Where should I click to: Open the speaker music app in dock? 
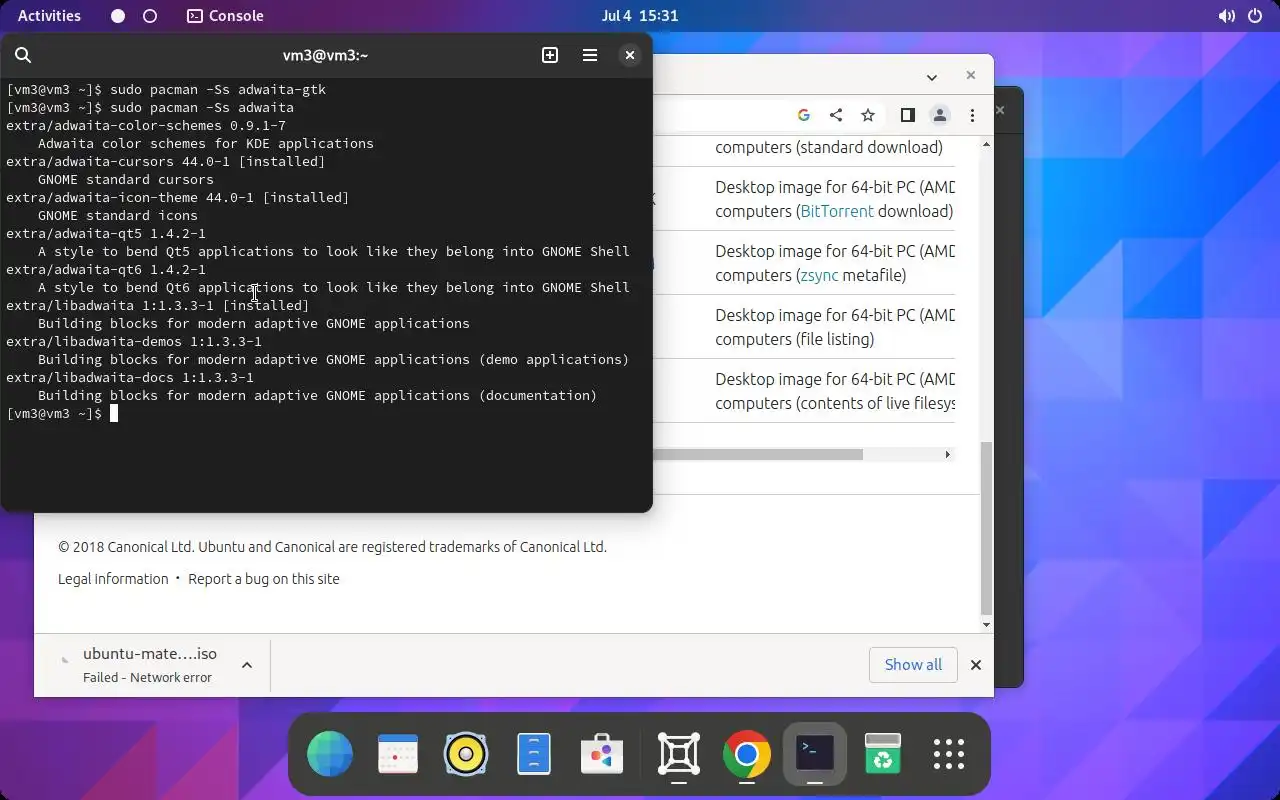pos(466,754)
